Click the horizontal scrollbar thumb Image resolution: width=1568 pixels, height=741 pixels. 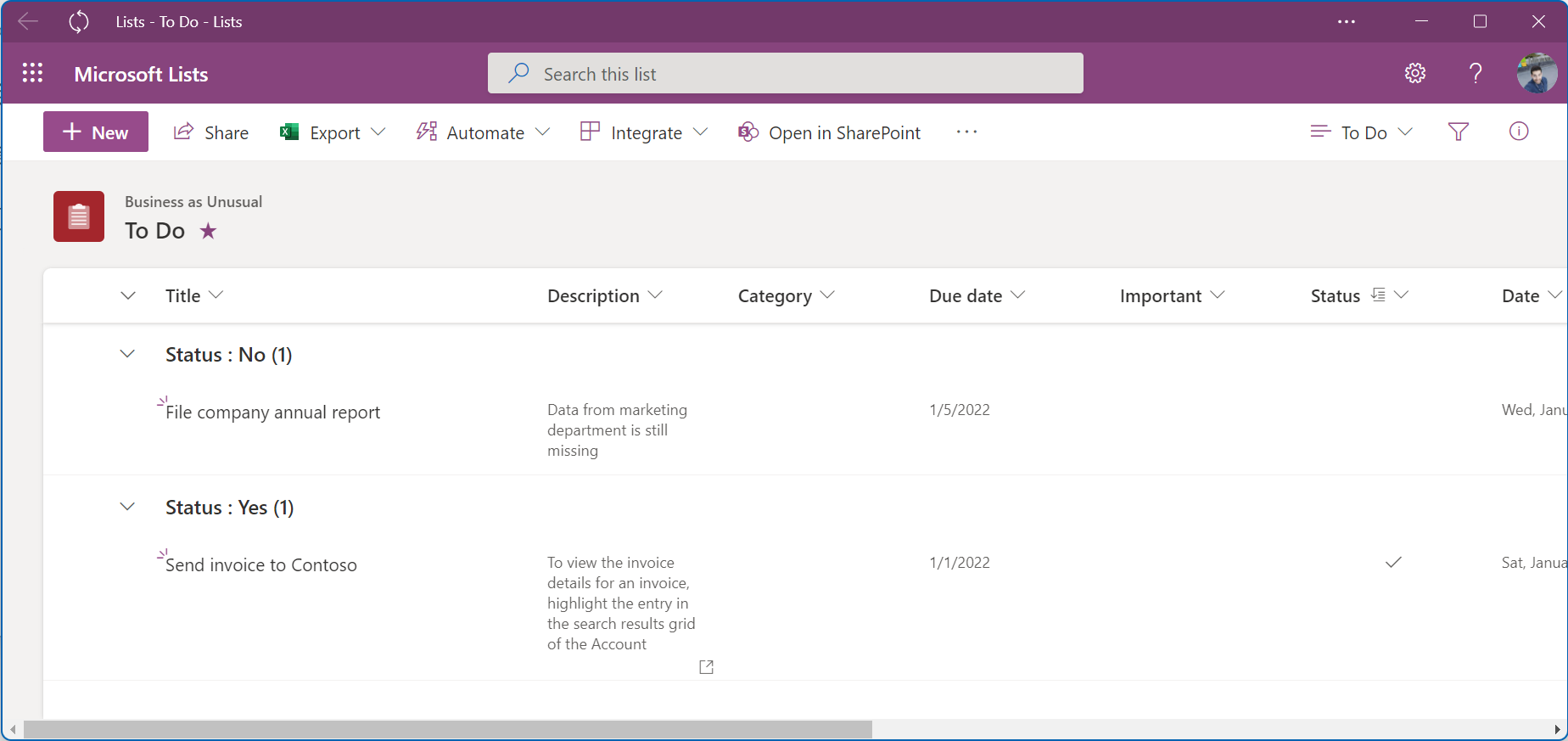448,729
